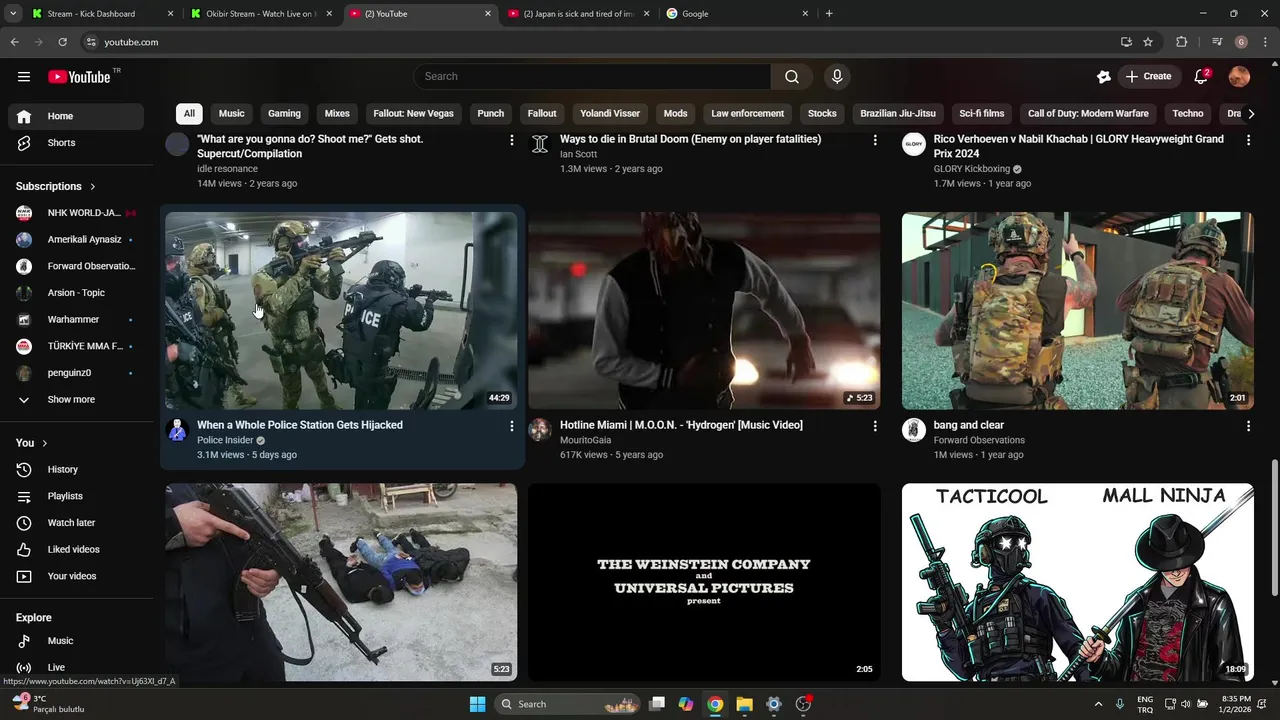Select the Law enforcement chip
This screenshot has height=720, width=1280.
pos(747,113)
